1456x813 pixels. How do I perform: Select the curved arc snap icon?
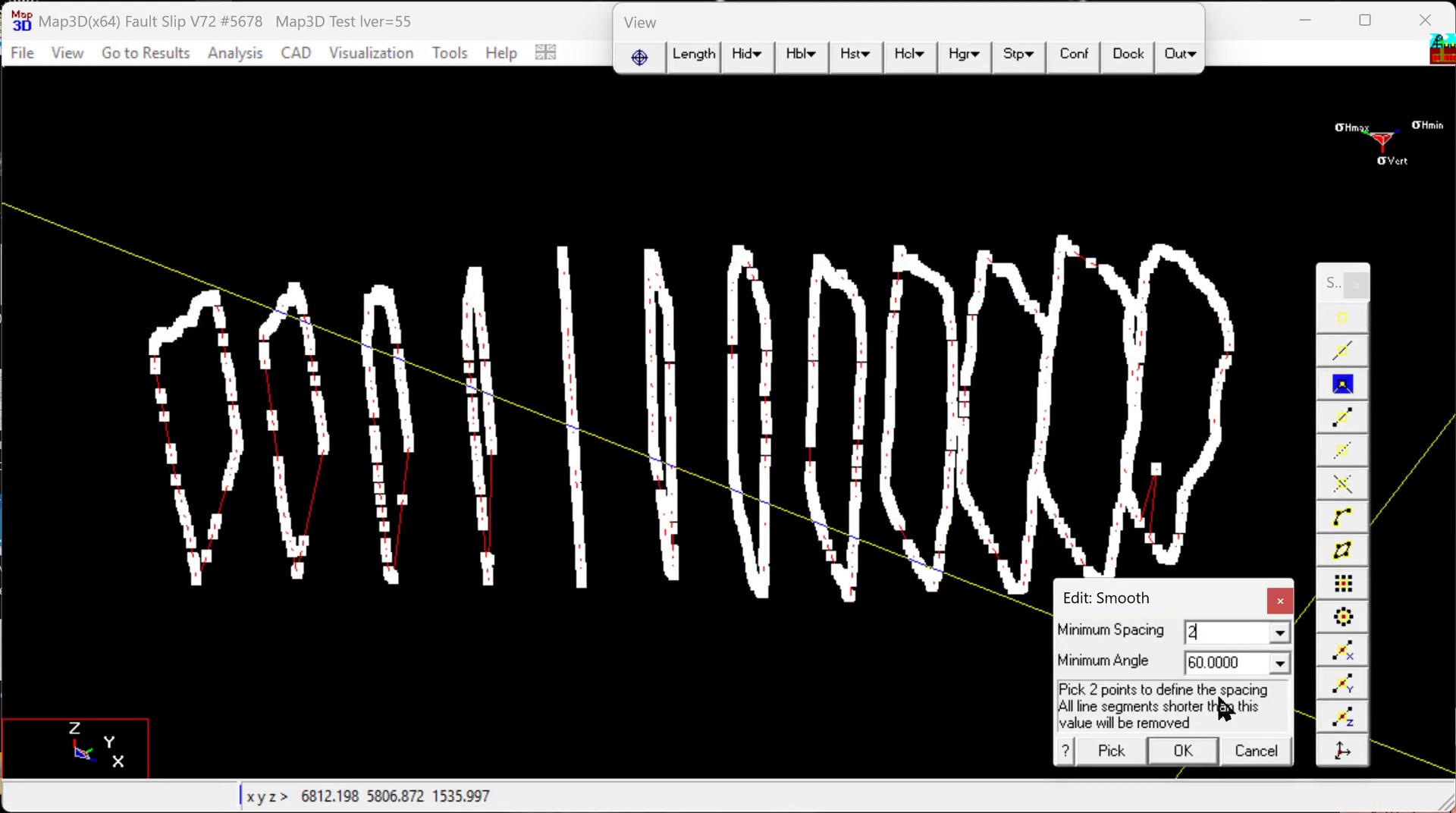[x=1342, y=517]
